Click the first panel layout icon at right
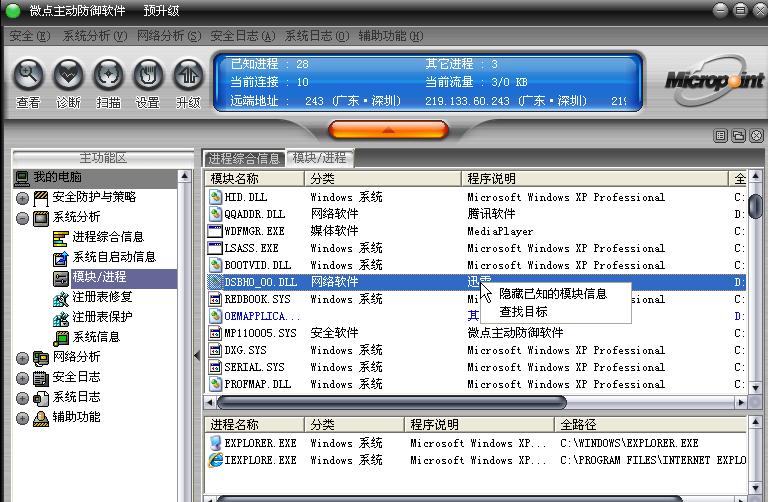Screen dimensions: 768x502 point(720,136)
